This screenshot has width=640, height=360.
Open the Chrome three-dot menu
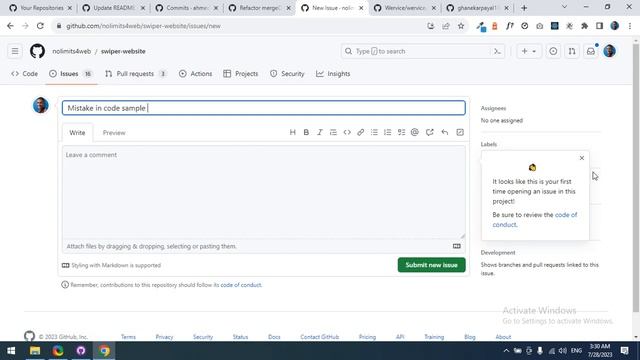630,26
